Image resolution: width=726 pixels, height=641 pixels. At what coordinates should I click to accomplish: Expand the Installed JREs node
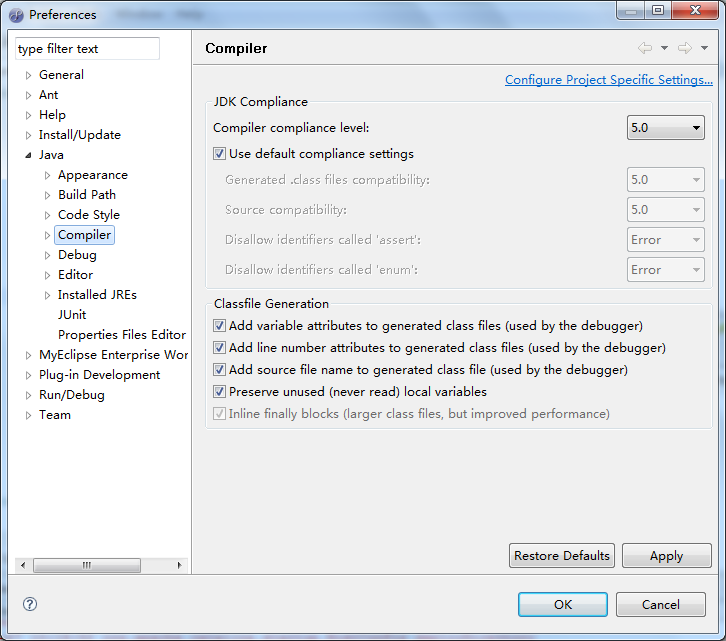click(x=47, y=295)
